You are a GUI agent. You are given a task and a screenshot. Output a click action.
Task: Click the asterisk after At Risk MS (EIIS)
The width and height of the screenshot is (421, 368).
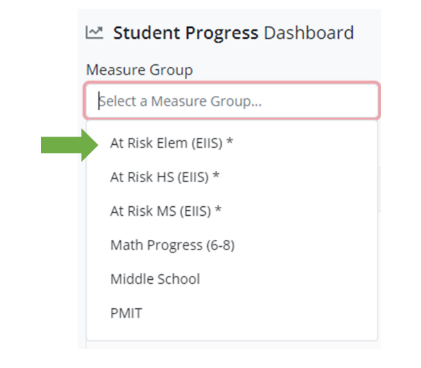[218, 209]
